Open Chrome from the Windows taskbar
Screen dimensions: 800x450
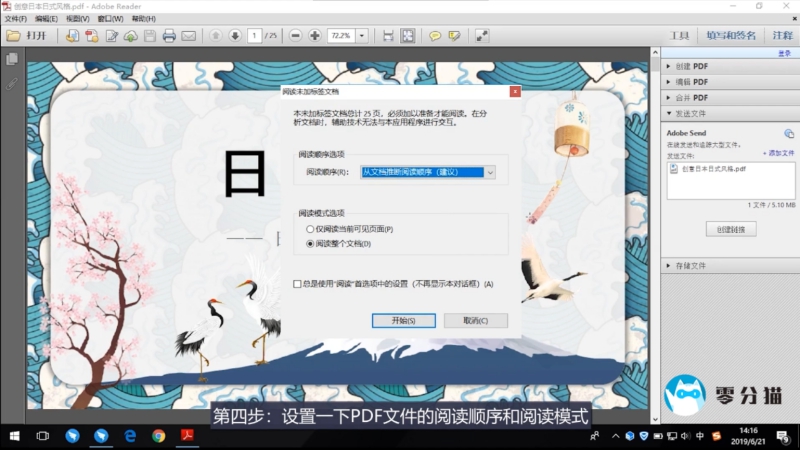[158, 436]
